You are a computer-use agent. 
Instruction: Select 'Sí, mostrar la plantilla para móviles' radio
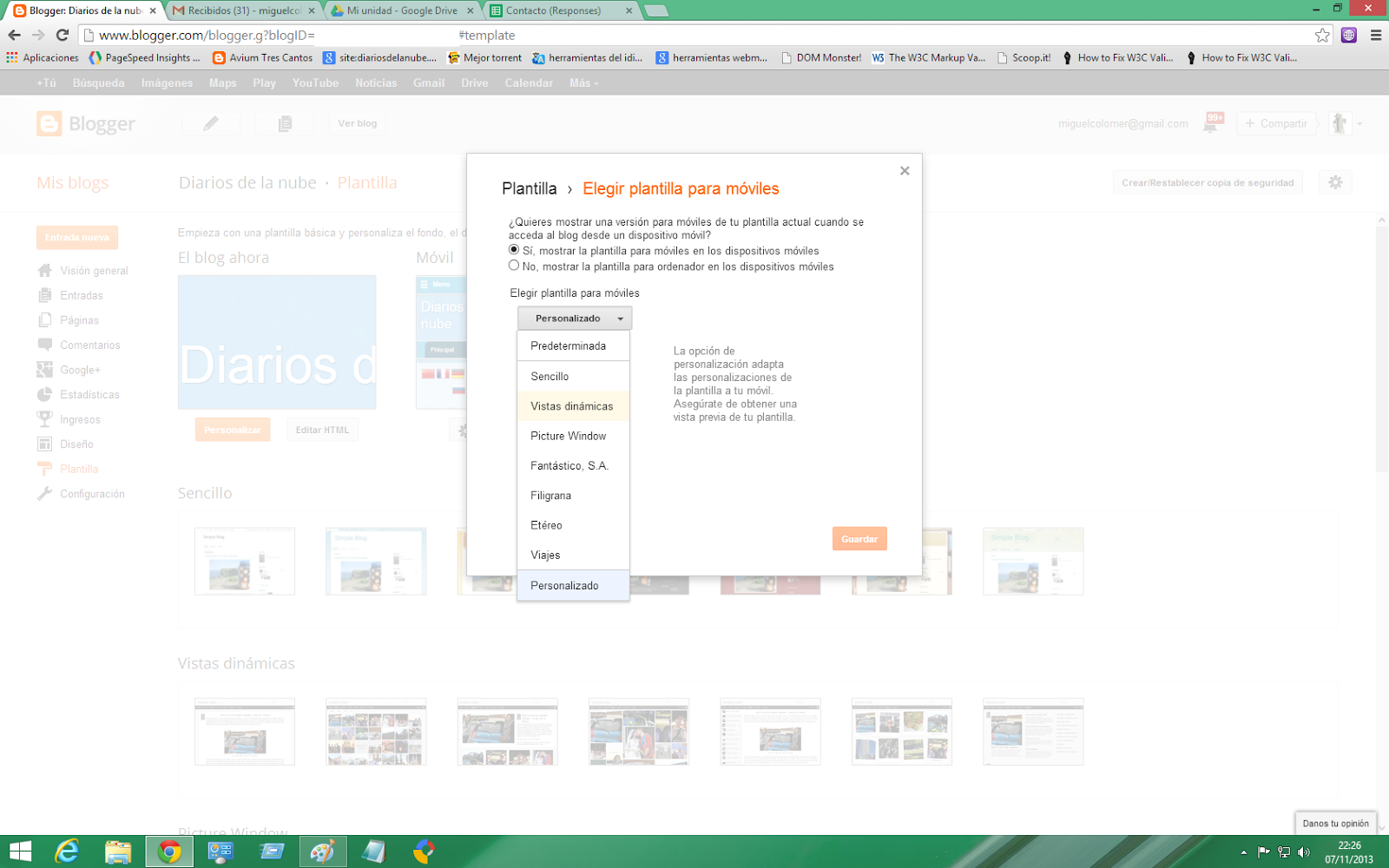[x=514, y=250]
